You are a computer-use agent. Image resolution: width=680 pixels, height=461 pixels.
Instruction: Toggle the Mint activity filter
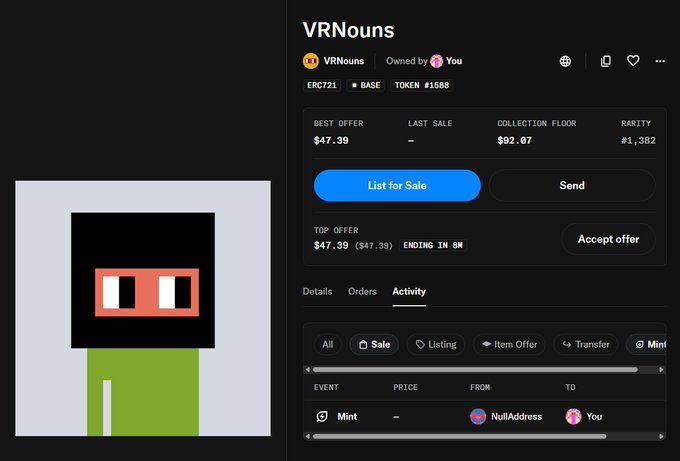point(646,344)
